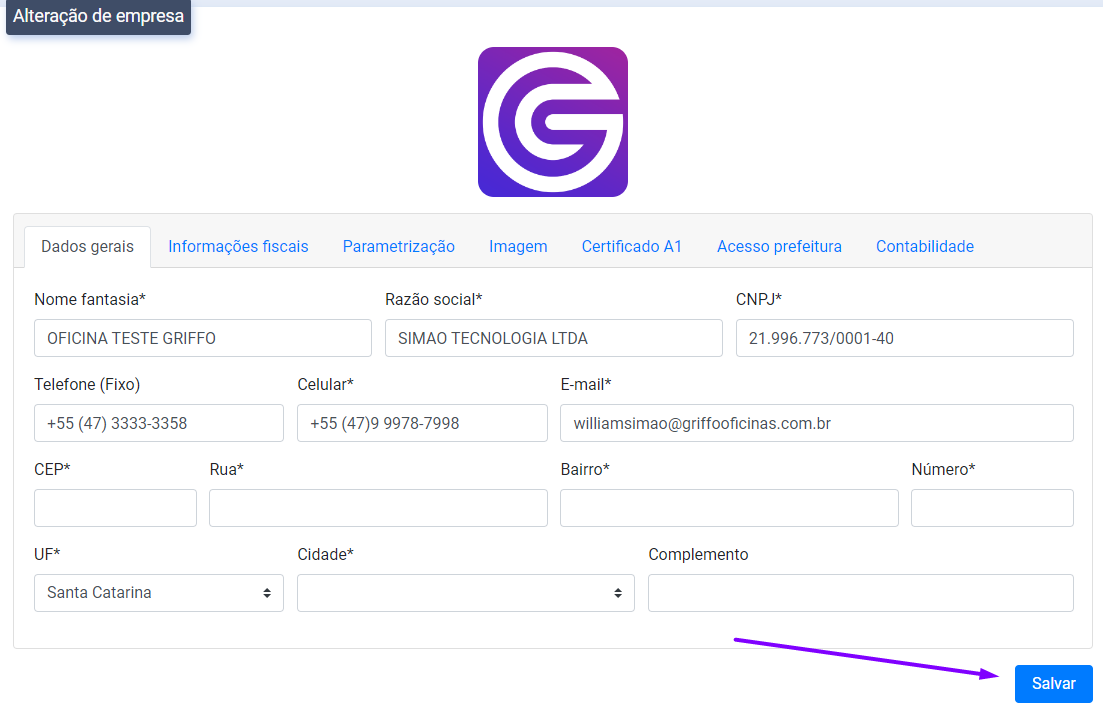Click the Griffo company logo image
Viewport: 1103px width, 714px height.
click(552, 122)
